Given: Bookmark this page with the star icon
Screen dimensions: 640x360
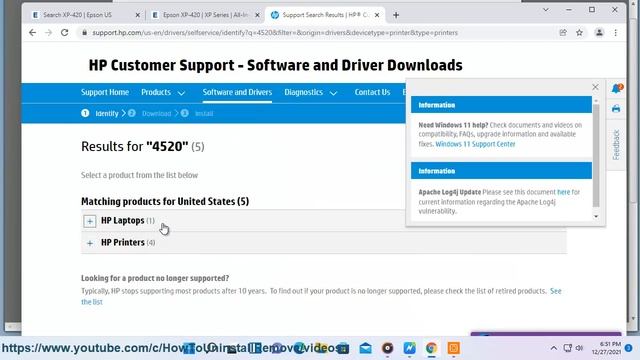Looking at the screenshot, I should 579,33.
